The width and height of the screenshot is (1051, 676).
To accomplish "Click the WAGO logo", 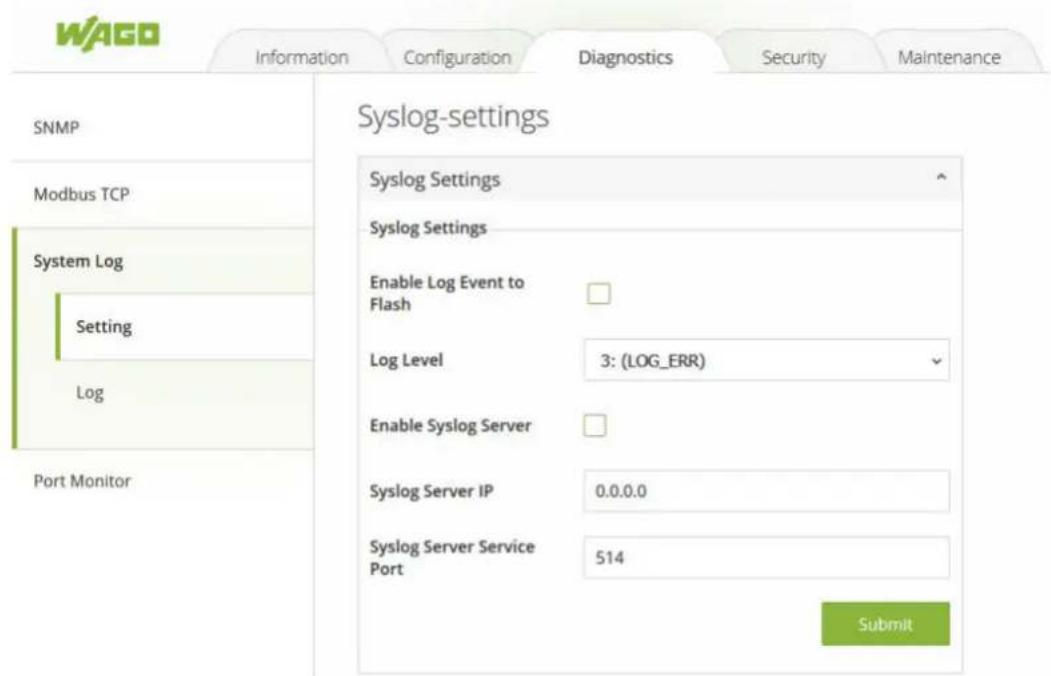I will click(107, 33).
